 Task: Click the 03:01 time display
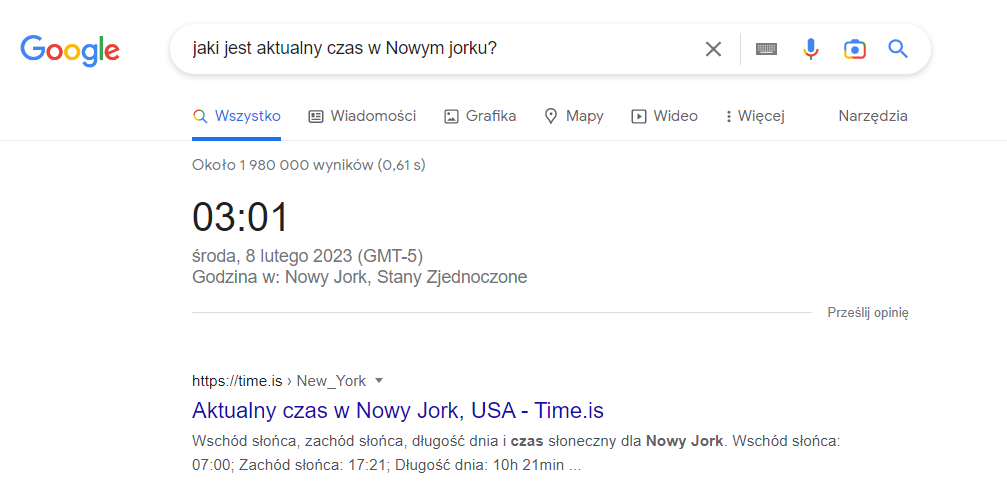(x=240, y=218)
